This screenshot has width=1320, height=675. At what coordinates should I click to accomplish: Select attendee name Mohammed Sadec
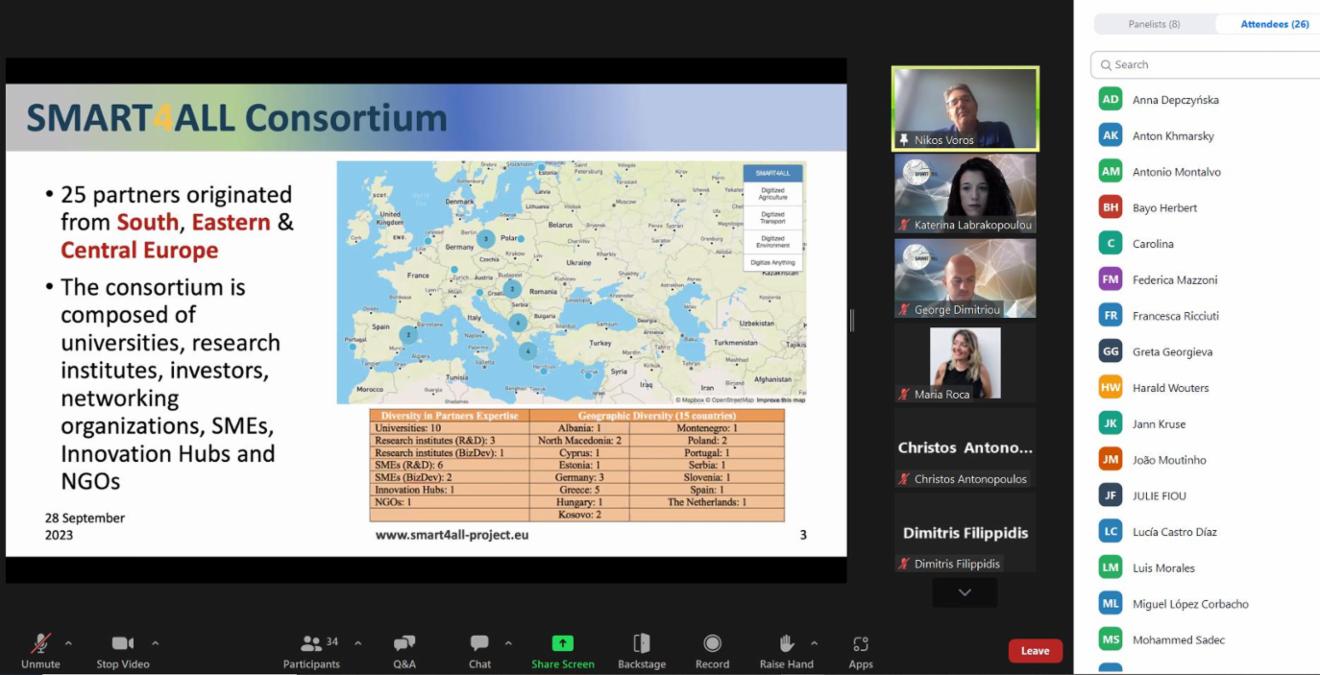coord(1178,640)
